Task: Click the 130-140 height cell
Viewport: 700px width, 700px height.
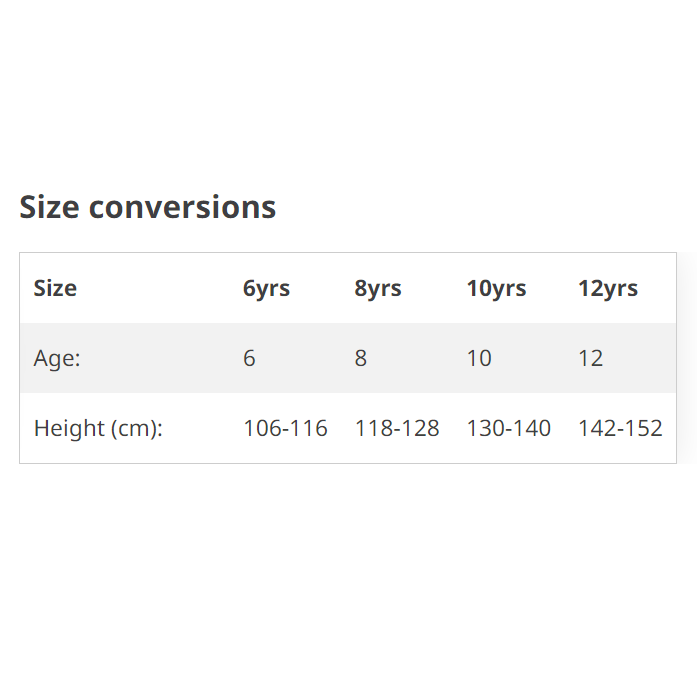Action: click(508, 428)
